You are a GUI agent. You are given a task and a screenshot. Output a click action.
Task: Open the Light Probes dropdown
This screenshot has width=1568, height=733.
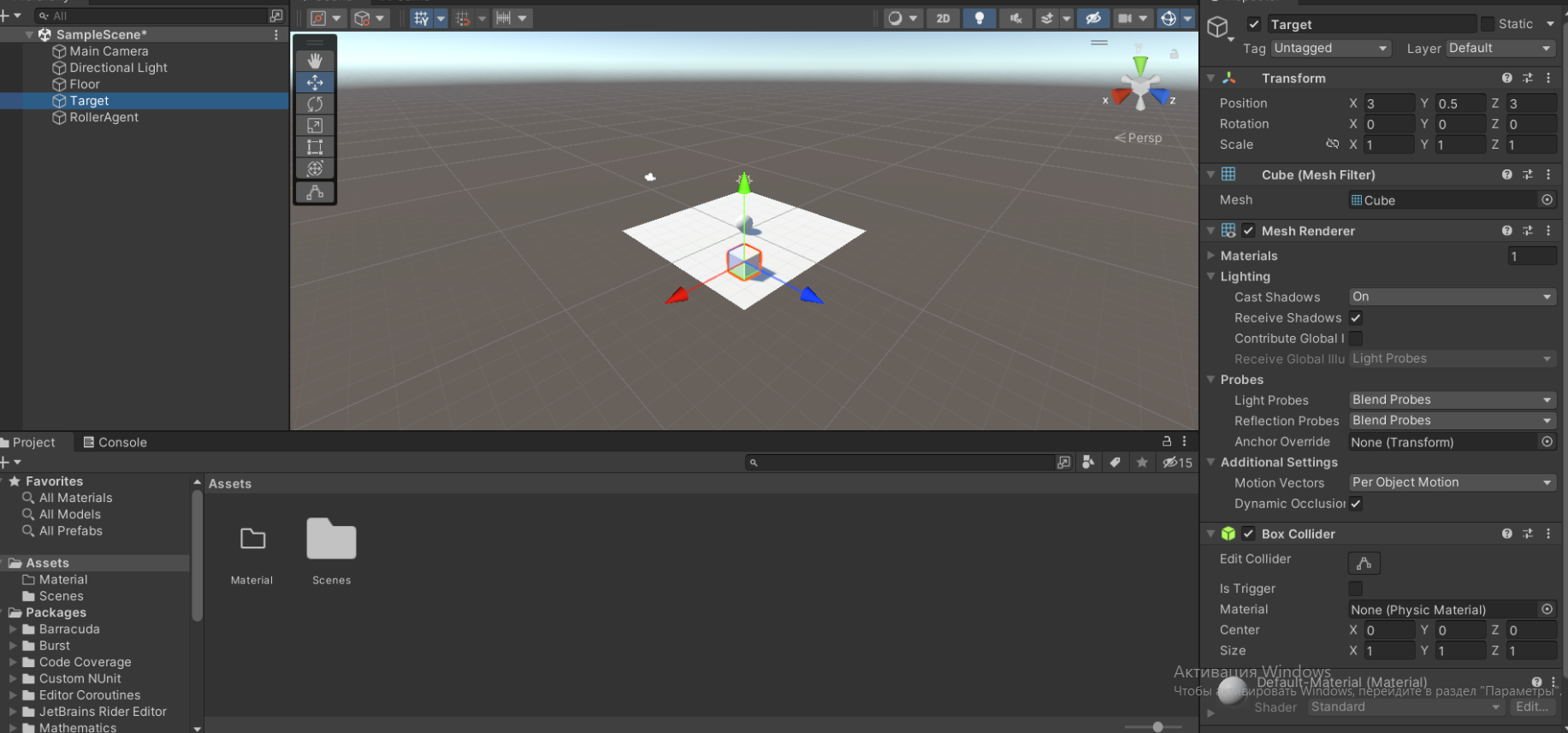point(1453,400)
